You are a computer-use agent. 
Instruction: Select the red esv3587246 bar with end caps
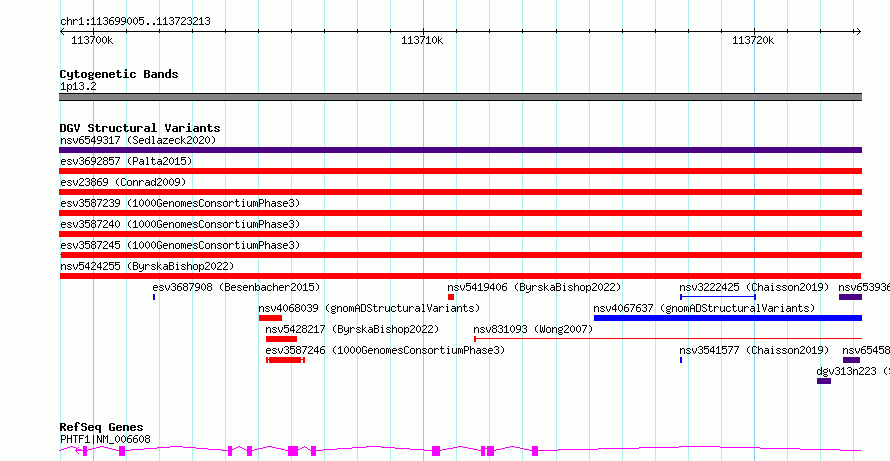click(286, 360)
